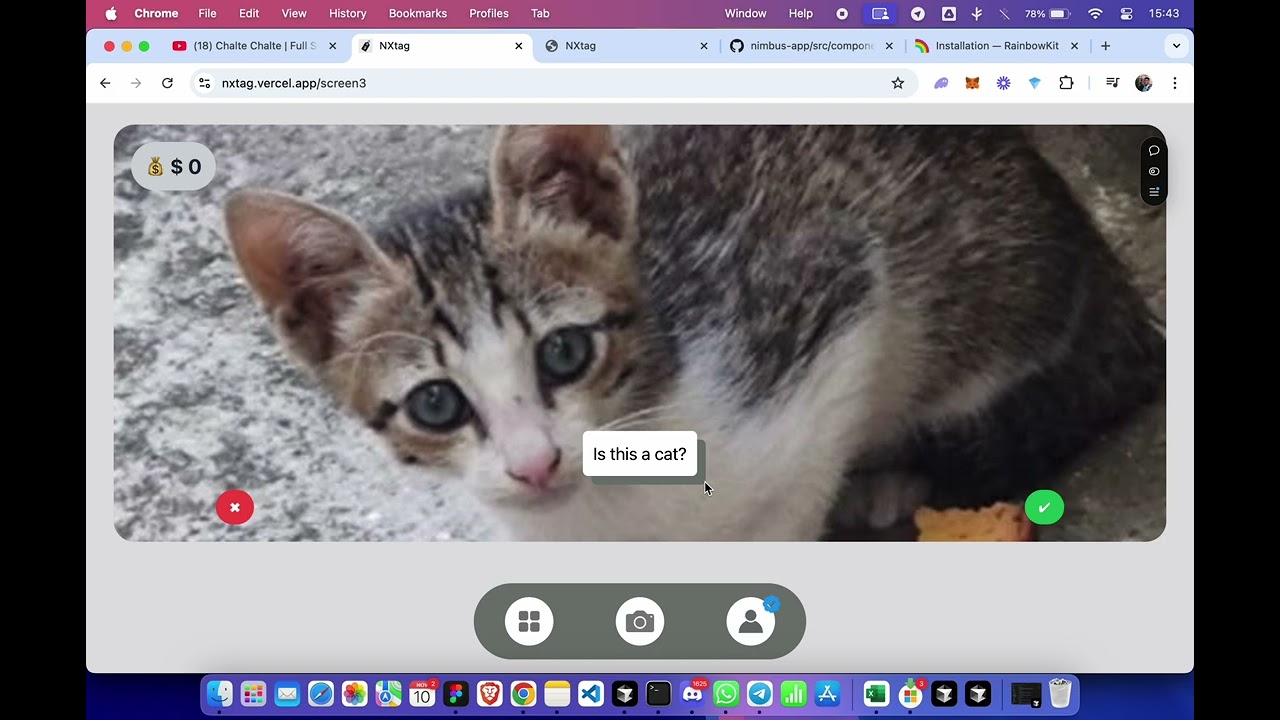The height and width of the screenshot is (720, 1280).
Task: Open Finder from the Dock
Action: click(220, 693)
